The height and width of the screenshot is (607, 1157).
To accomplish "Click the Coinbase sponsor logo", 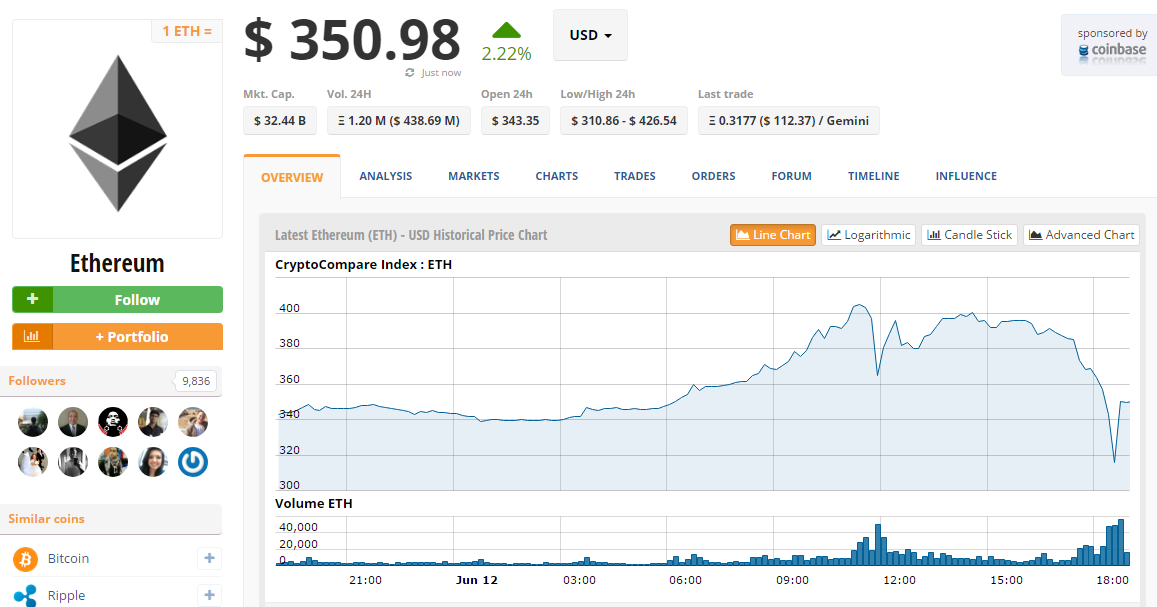I will coord(1113,52).
